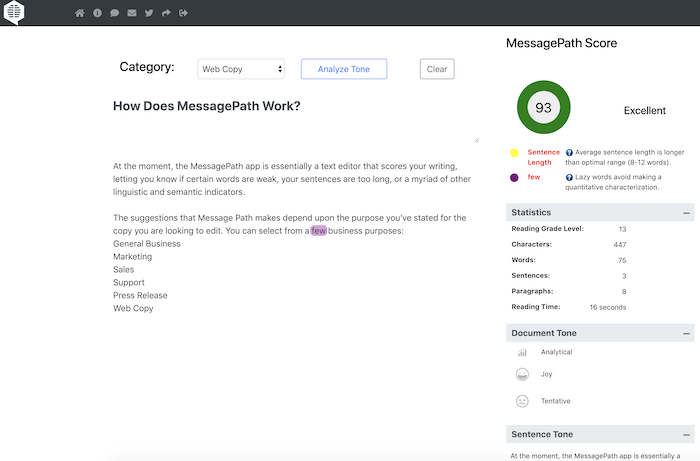The height and width of the screenshot is (461, 700).
Task: Click the Sentences value 3
Action: click(x=624, y=276)
